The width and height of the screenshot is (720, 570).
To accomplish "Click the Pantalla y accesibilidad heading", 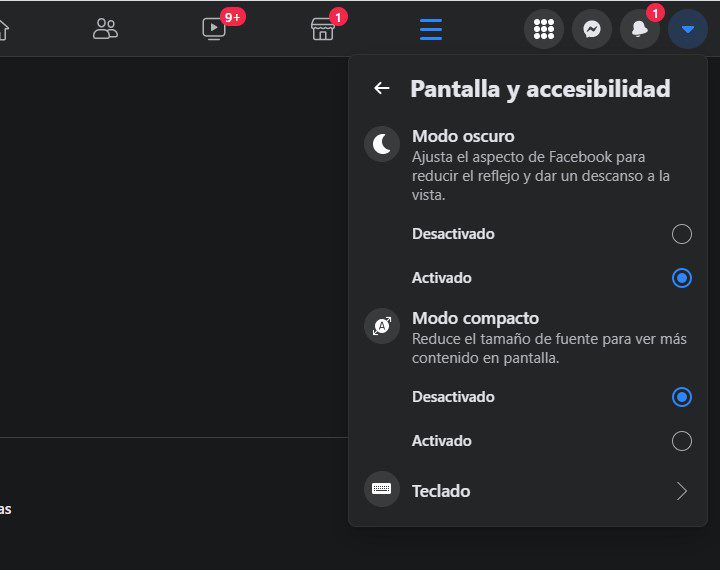I will click(x=540, y=88).
